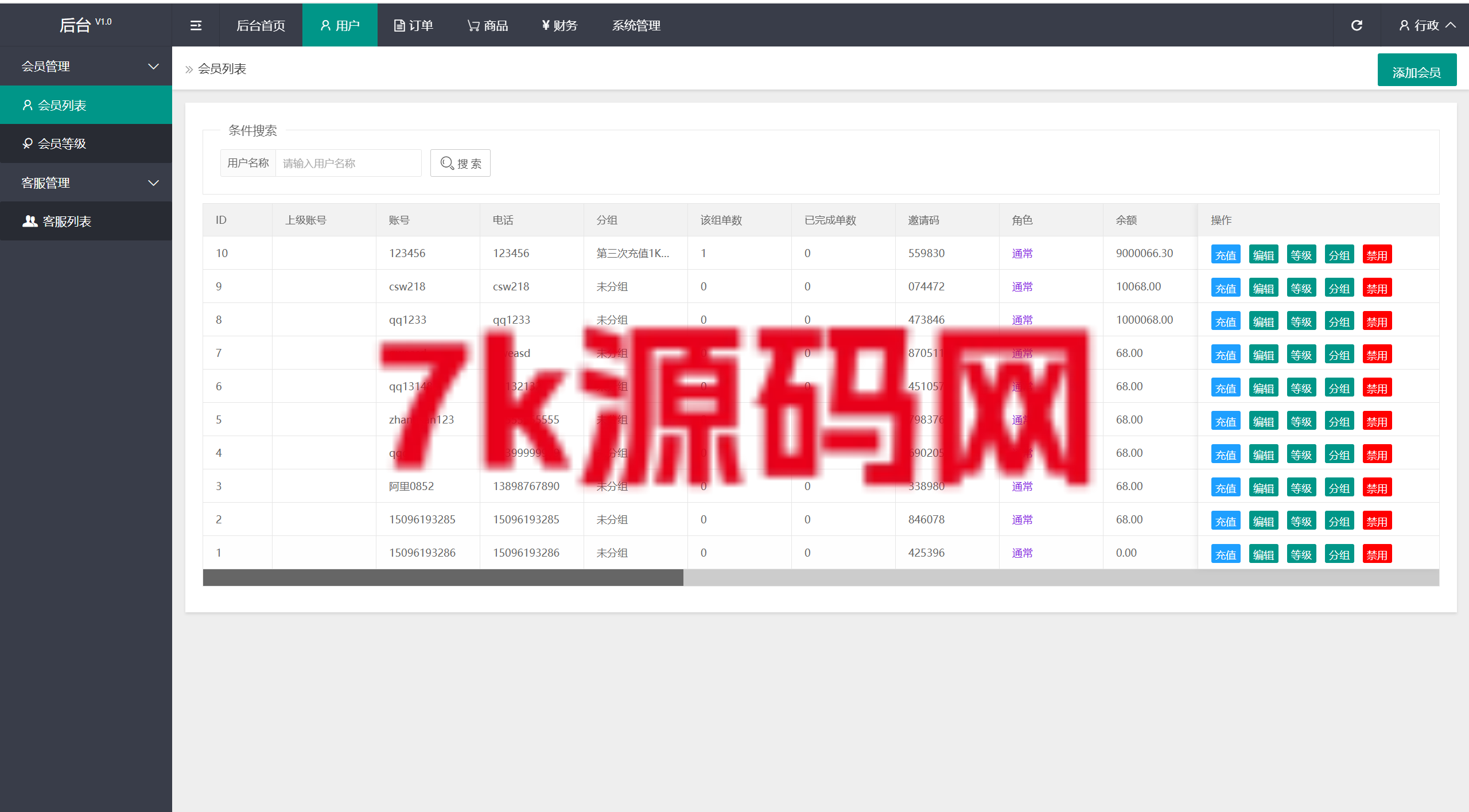Click the 添加会员 button

click(1417, 71)
